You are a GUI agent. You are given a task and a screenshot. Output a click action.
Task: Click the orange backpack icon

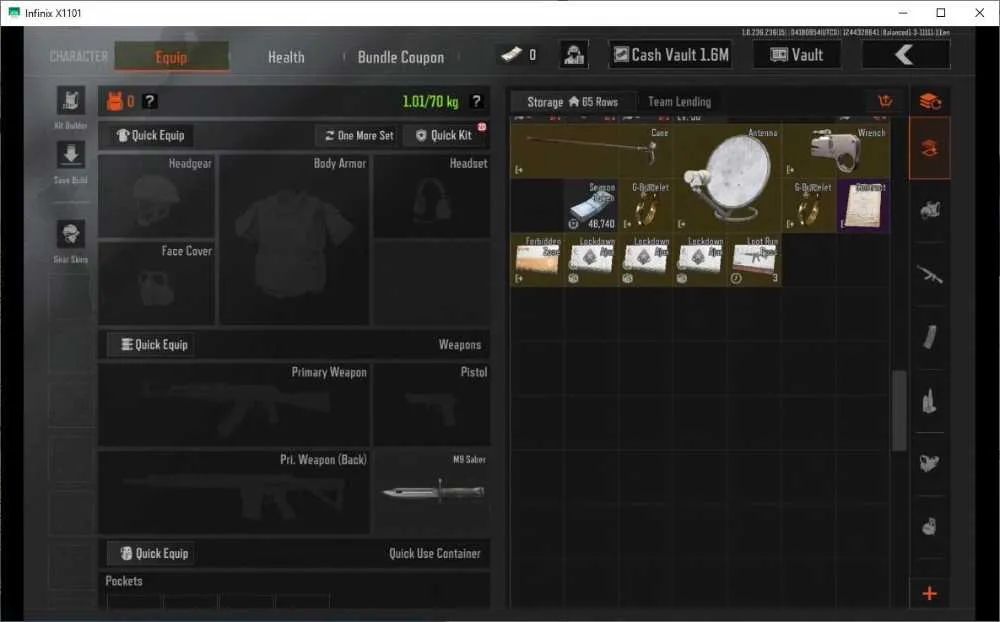pos(115,101)
